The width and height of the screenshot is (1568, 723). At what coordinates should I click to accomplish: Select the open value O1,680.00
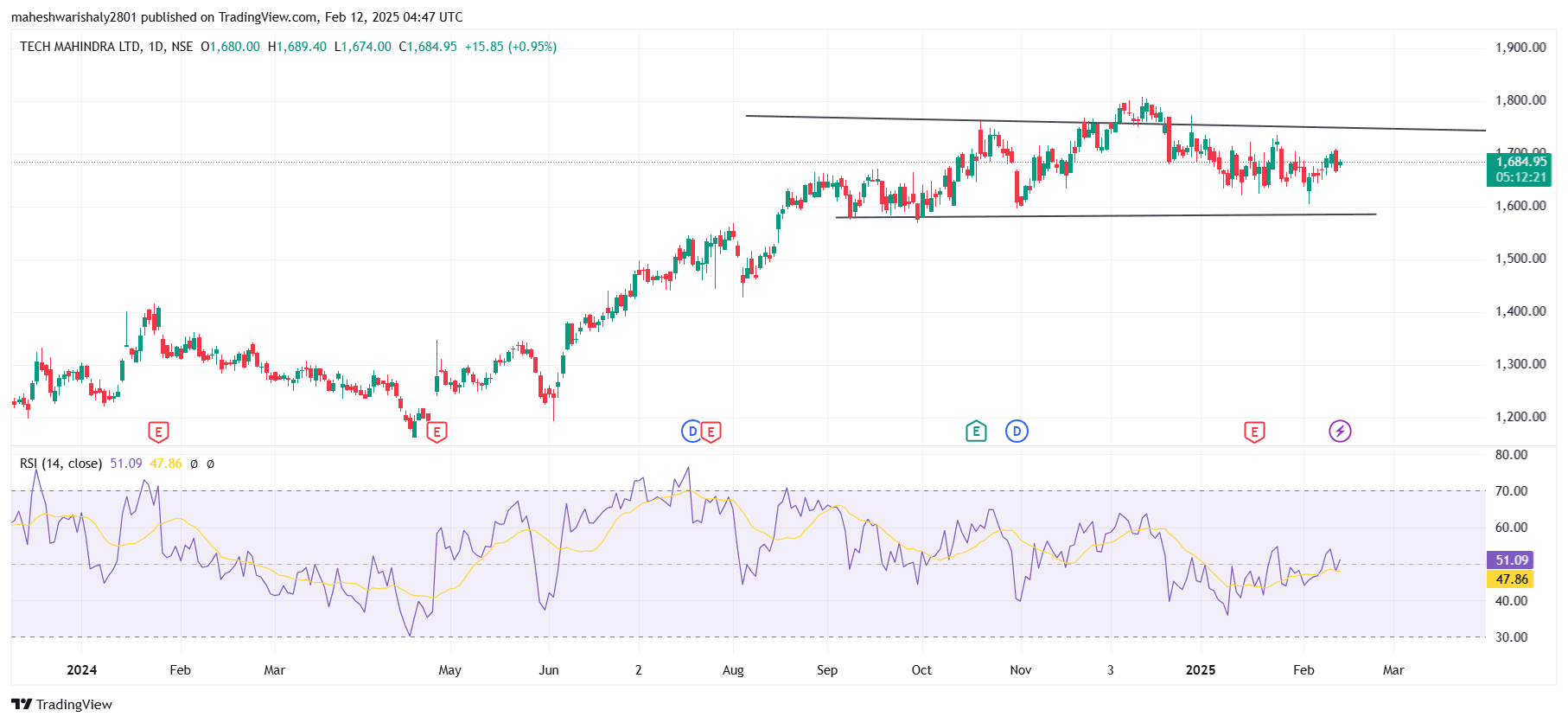tap(230, 47)
